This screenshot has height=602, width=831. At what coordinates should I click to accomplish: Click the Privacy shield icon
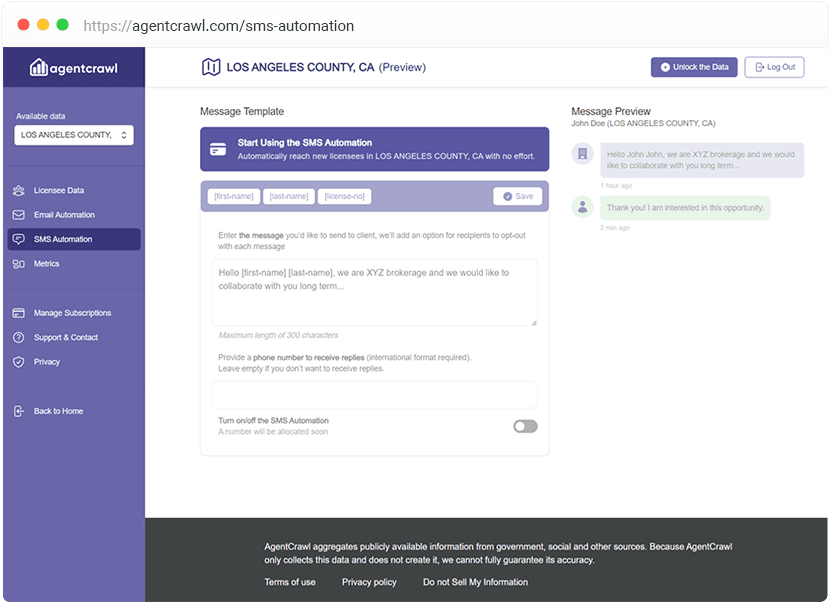(18, 362)
